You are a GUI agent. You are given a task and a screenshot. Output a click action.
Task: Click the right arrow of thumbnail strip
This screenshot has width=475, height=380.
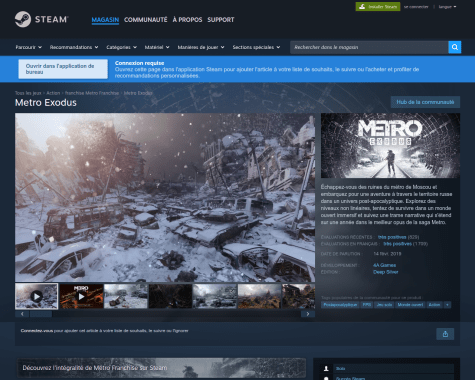pyautogui.click(x=308, y=314)
